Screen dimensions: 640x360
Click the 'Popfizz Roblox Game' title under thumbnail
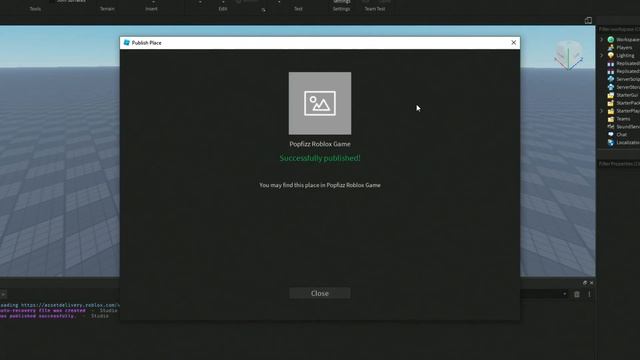320,144
